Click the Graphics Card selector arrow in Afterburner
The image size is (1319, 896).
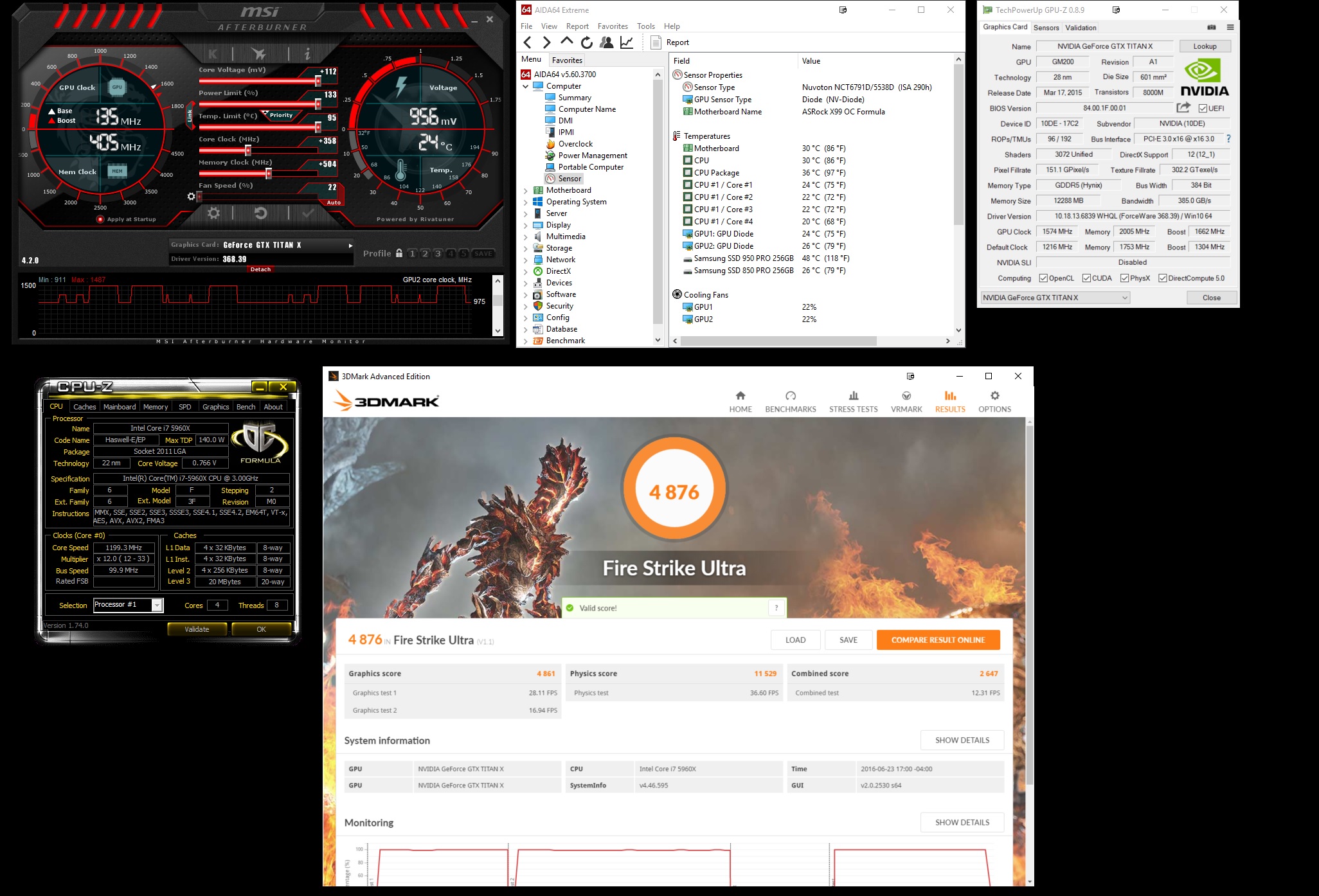pyautogui.click(x=350, y=246)
